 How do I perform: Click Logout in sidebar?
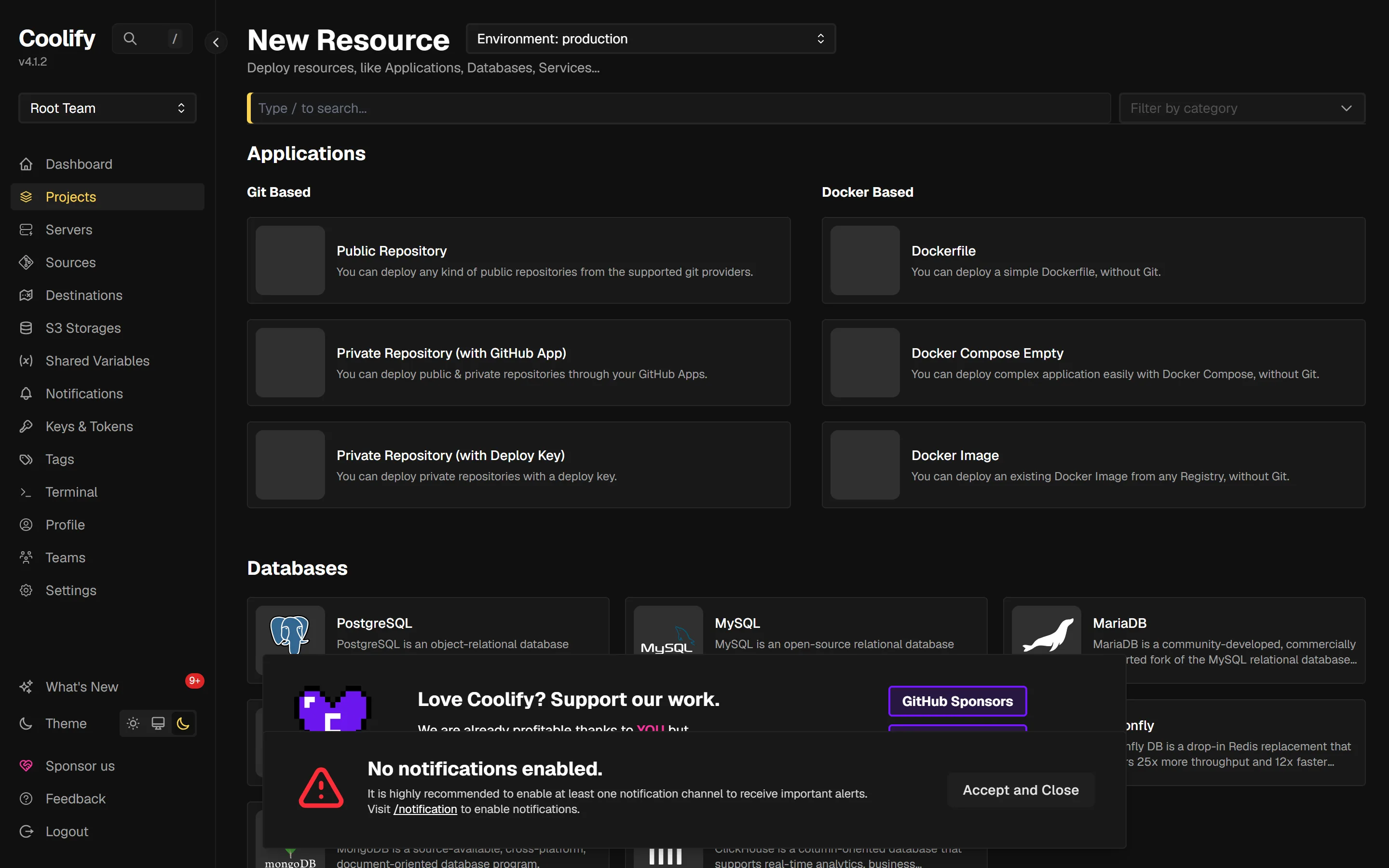[108, 831]
